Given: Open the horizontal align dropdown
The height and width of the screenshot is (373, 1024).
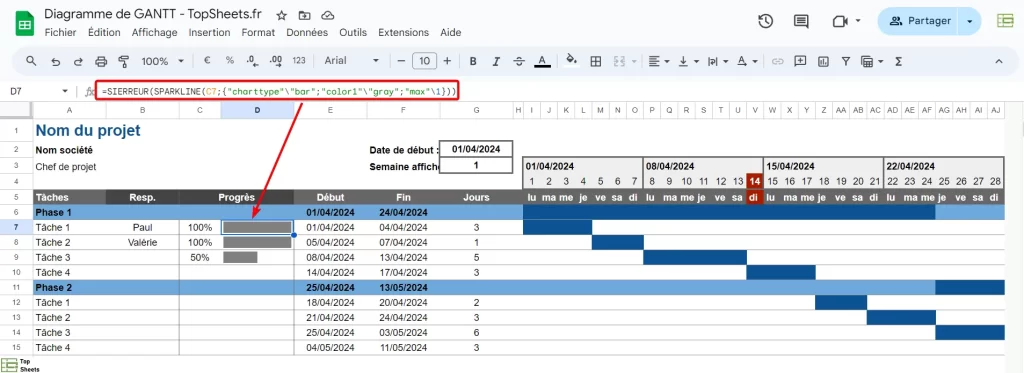Looking at the screenshot, I should [x=659, y=61].
